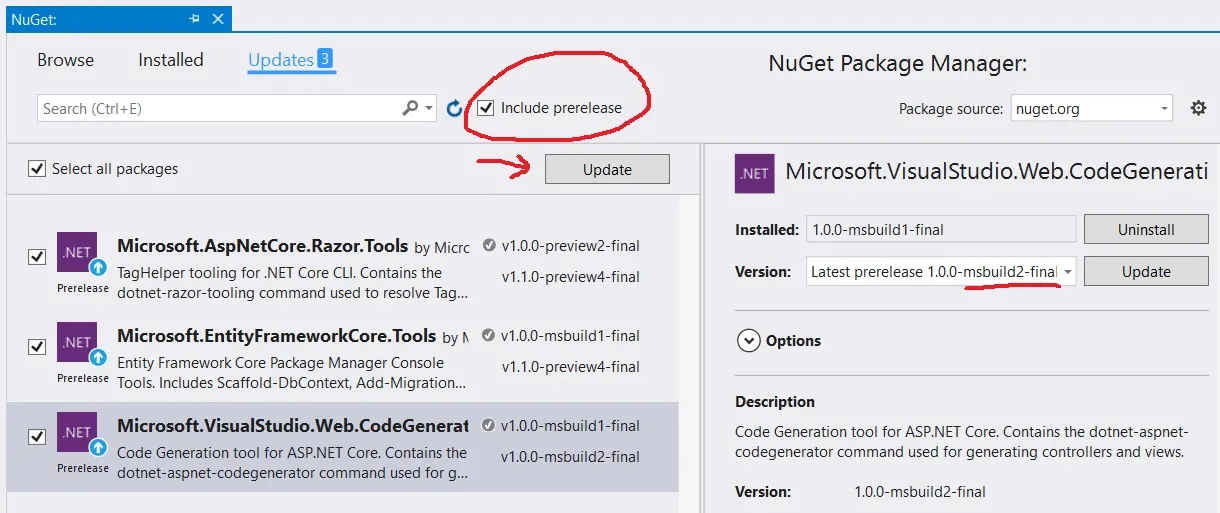Uncheck Select all packages
Image resolution: width=1220 pixels, height=513 pixels.
(x=37, y=169)
